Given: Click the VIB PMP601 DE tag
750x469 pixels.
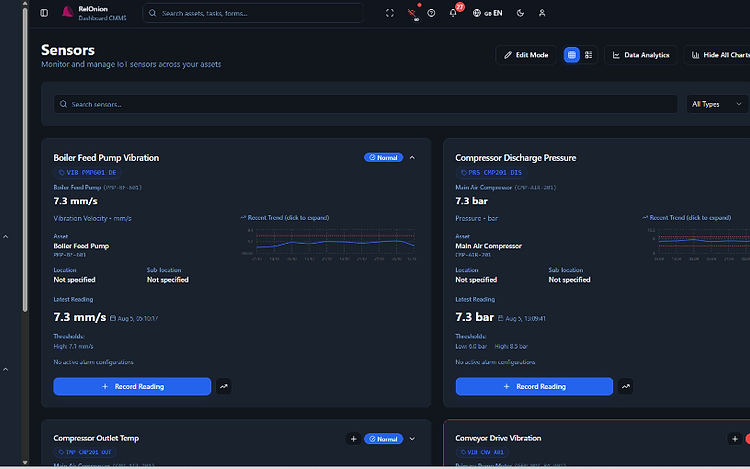Looking at the screenshot, I should [87, 173].
